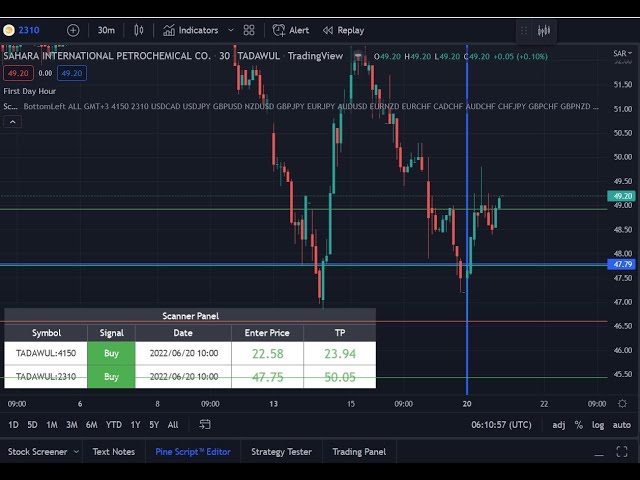
Task: Open the Text Notes tab
Action: tap(113, 452)
